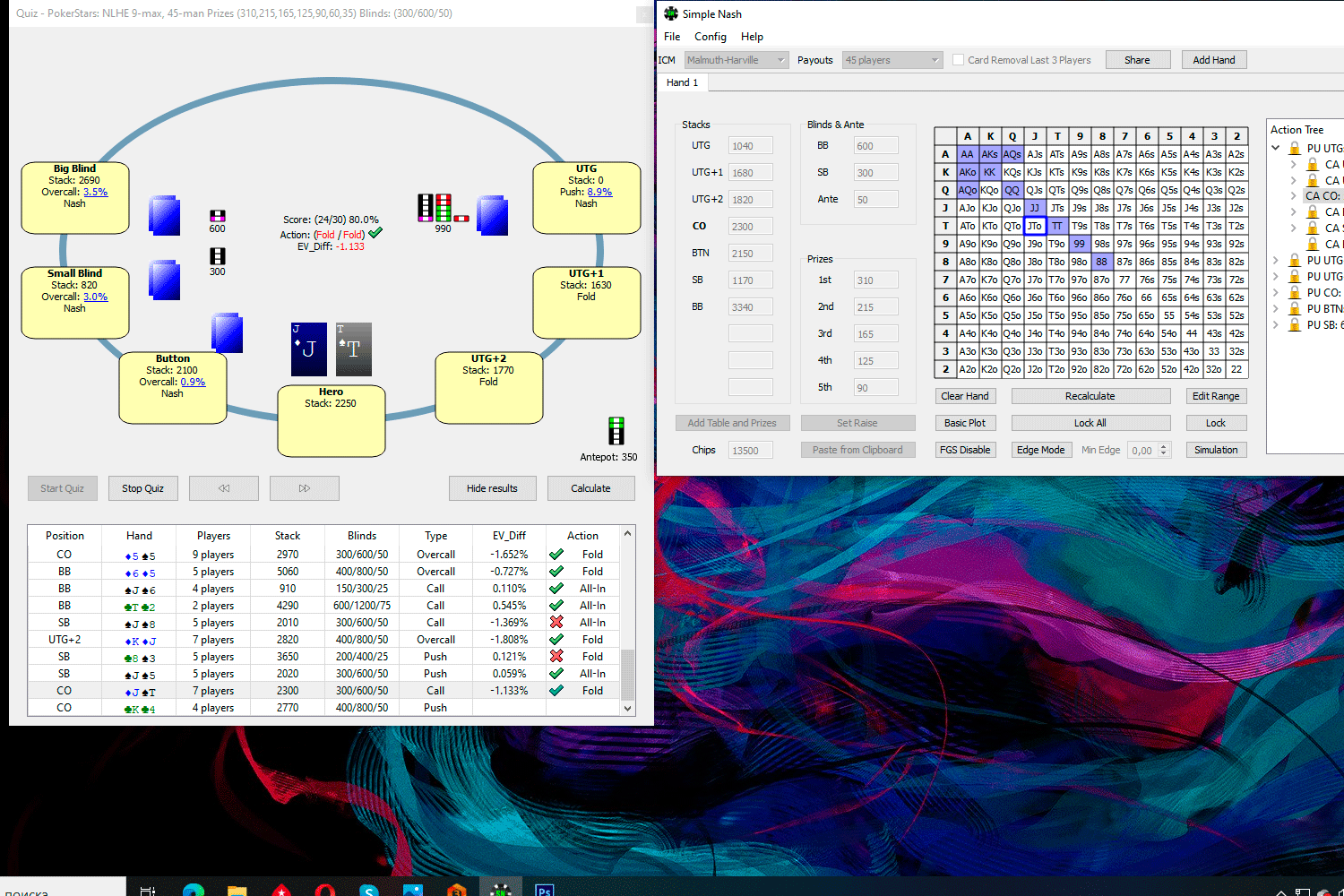Click the Calculate button in Quiz window
Viewport: 1344px width, 896px height.
[590, 488]
